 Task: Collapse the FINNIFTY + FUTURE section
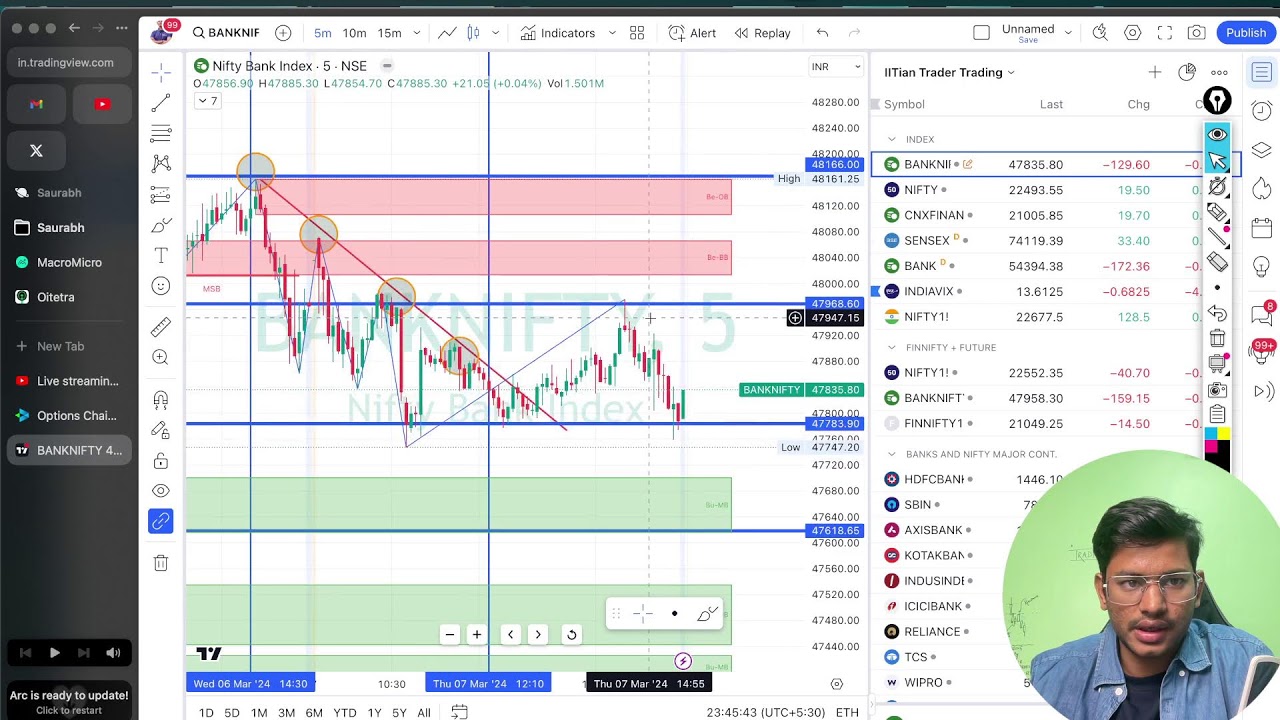892,347
